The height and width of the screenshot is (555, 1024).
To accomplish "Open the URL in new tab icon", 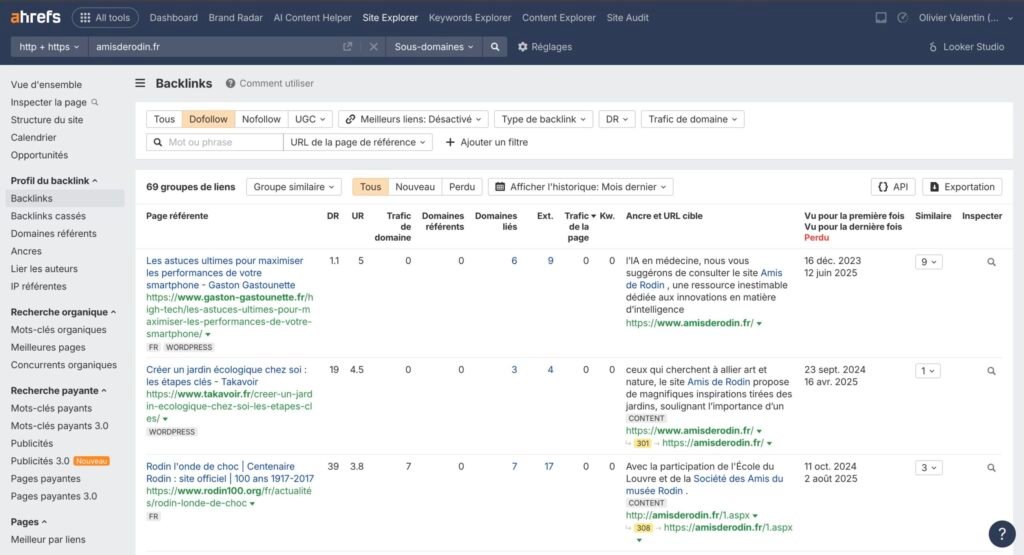I will pos(347,47).
